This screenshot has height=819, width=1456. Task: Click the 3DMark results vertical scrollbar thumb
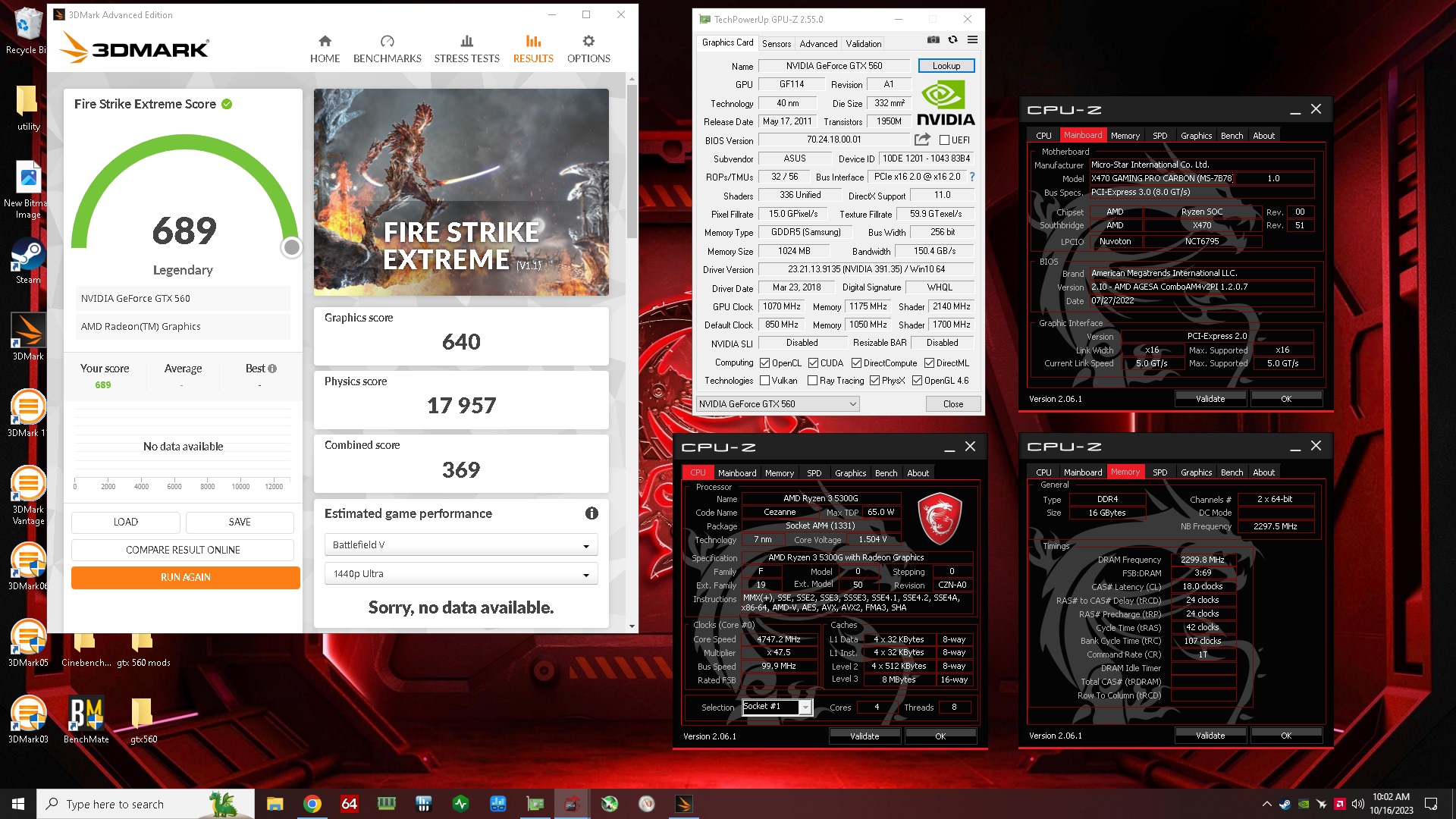coord(632,161)
